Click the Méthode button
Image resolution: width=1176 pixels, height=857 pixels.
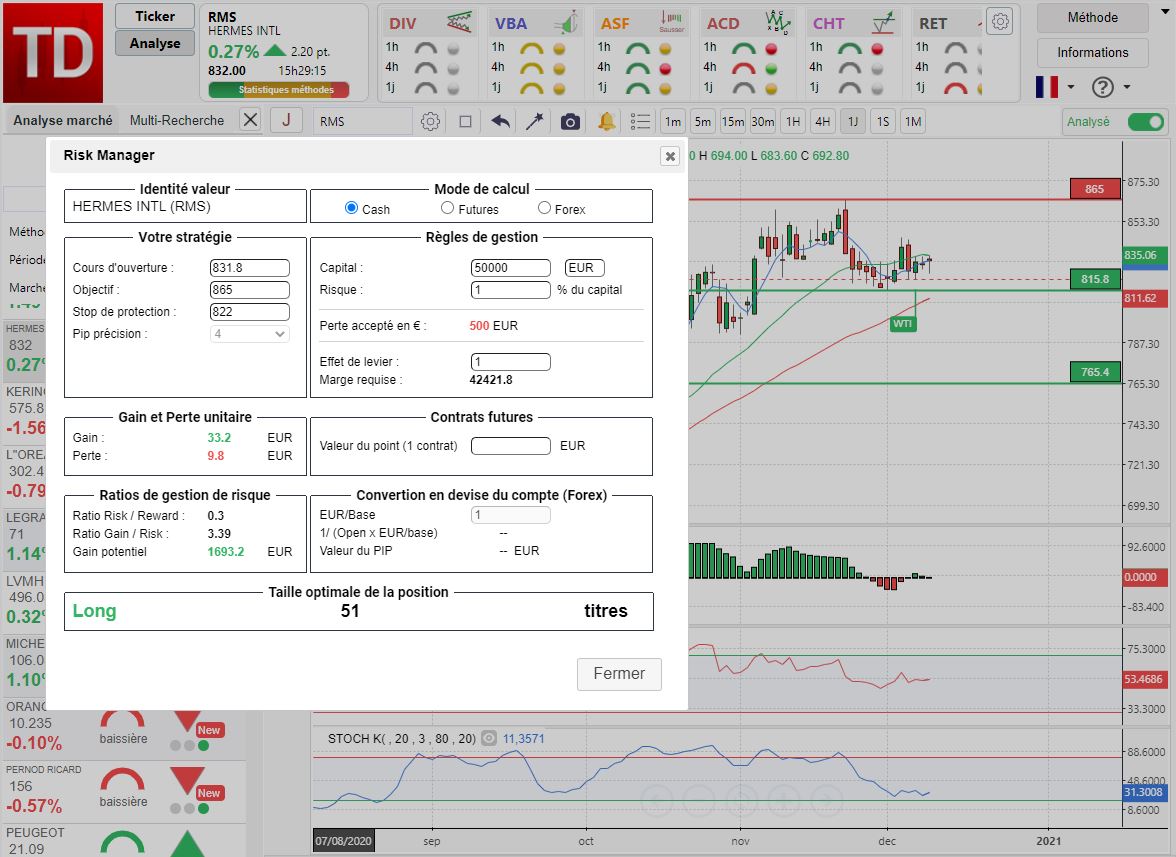pyautogui.click(x=1093, y=17)
